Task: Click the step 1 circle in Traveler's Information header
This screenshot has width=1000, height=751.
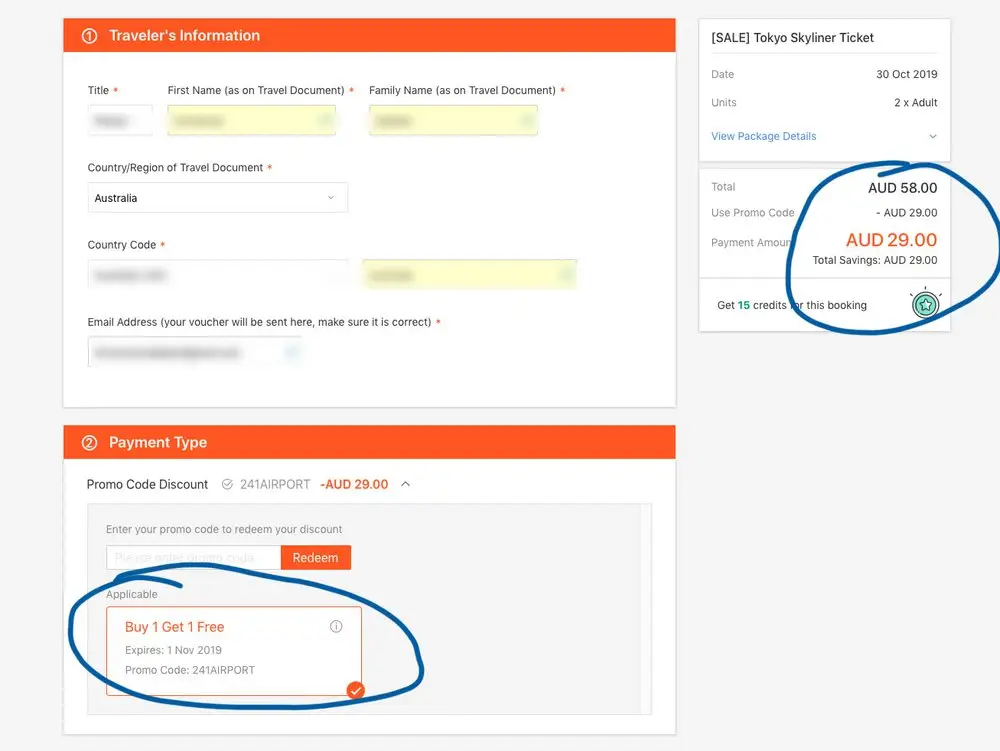Action: click(x=90, y=36)
